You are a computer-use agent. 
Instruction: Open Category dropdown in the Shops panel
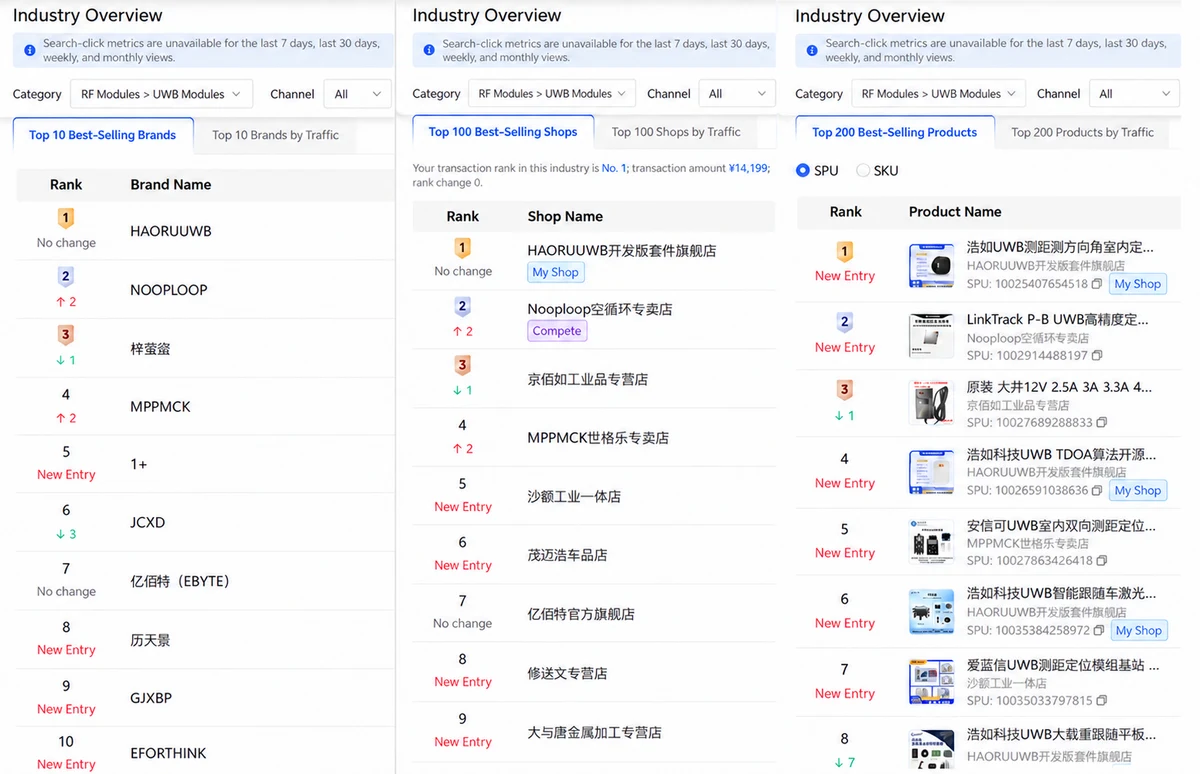(x=551, y=94)
